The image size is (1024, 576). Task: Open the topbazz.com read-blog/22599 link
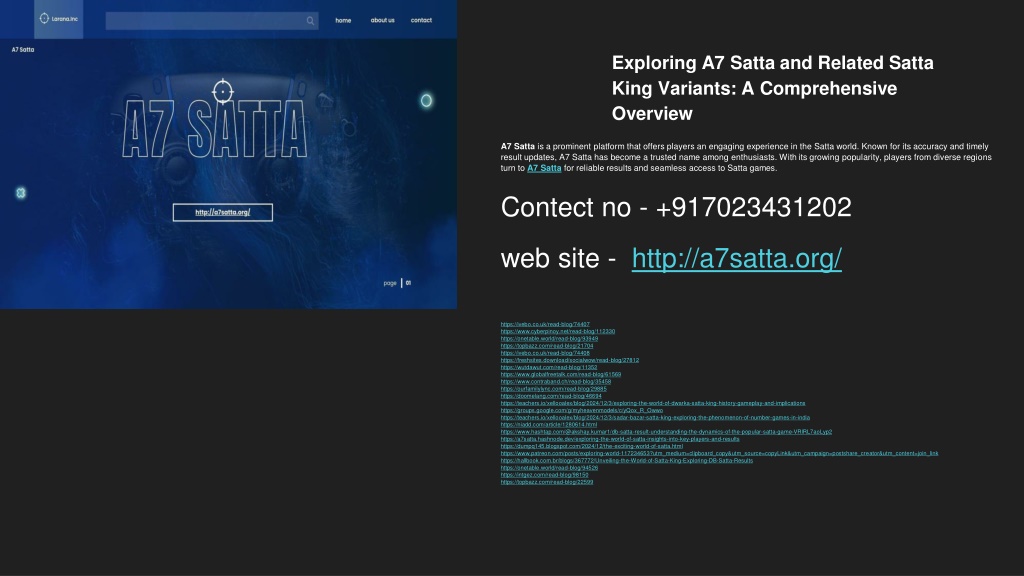[x=547, y=482]
